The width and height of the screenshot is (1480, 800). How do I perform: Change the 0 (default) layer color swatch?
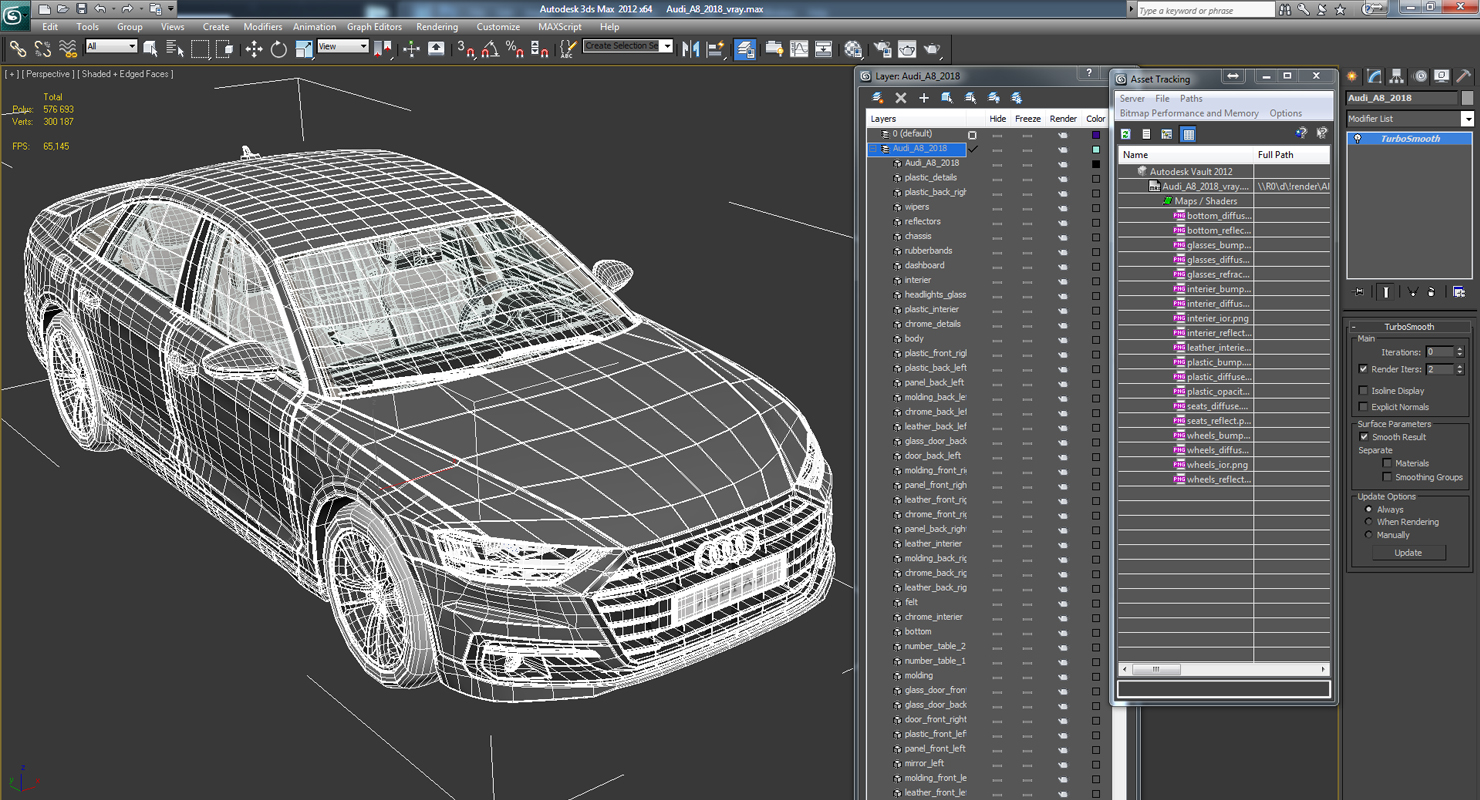coord(1096,134)
